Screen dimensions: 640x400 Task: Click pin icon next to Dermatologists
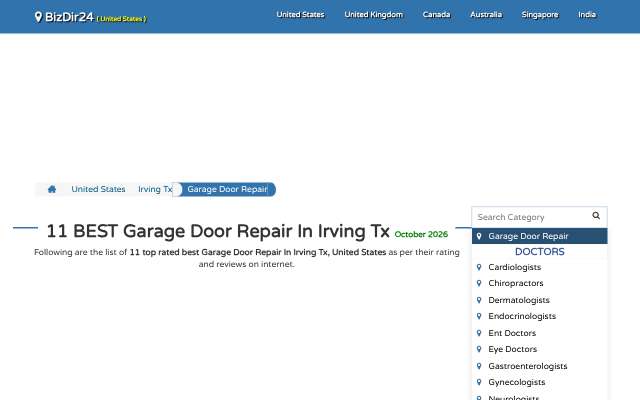point(479,300)
